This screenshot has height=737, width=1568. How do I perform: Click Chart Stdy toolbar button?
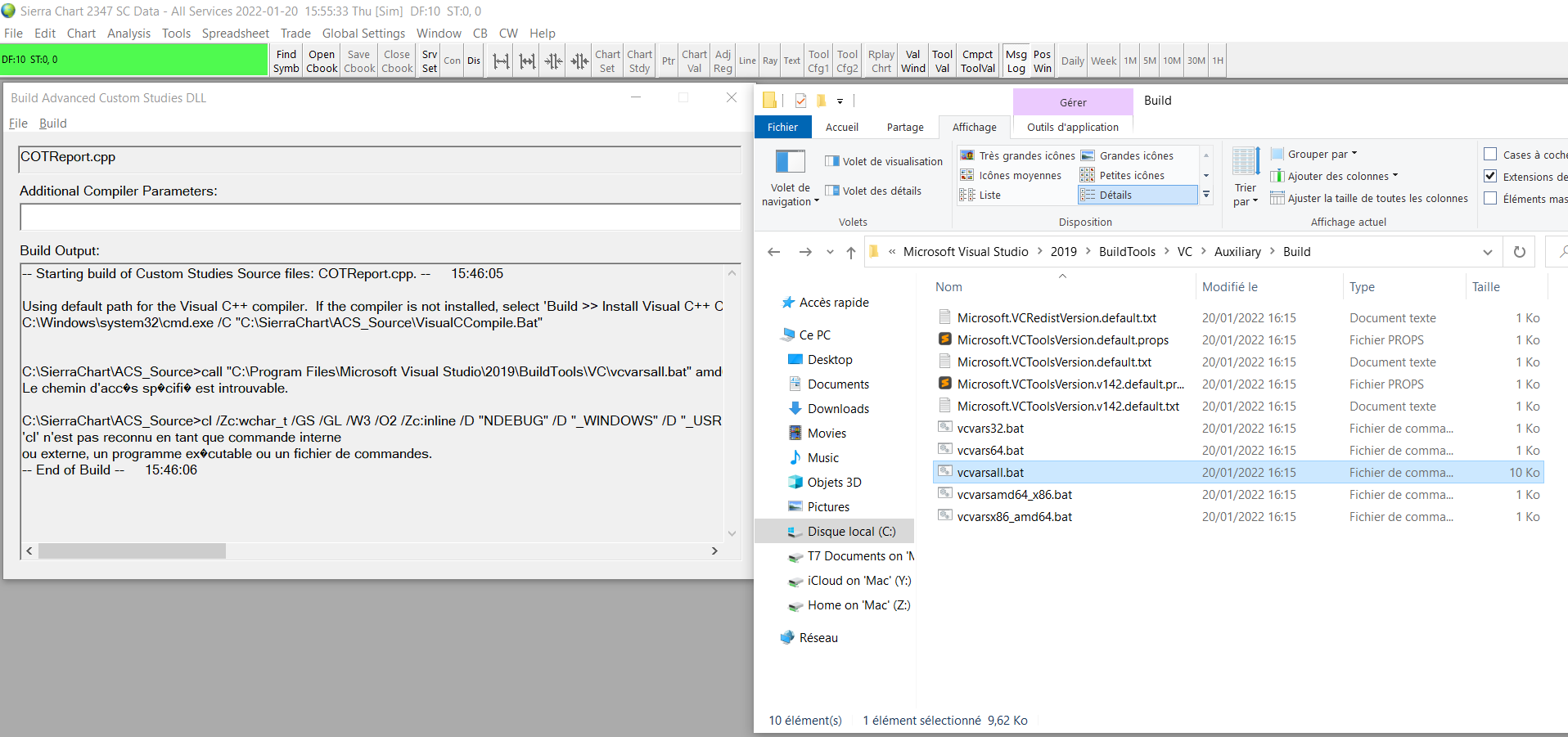(640, 61)
